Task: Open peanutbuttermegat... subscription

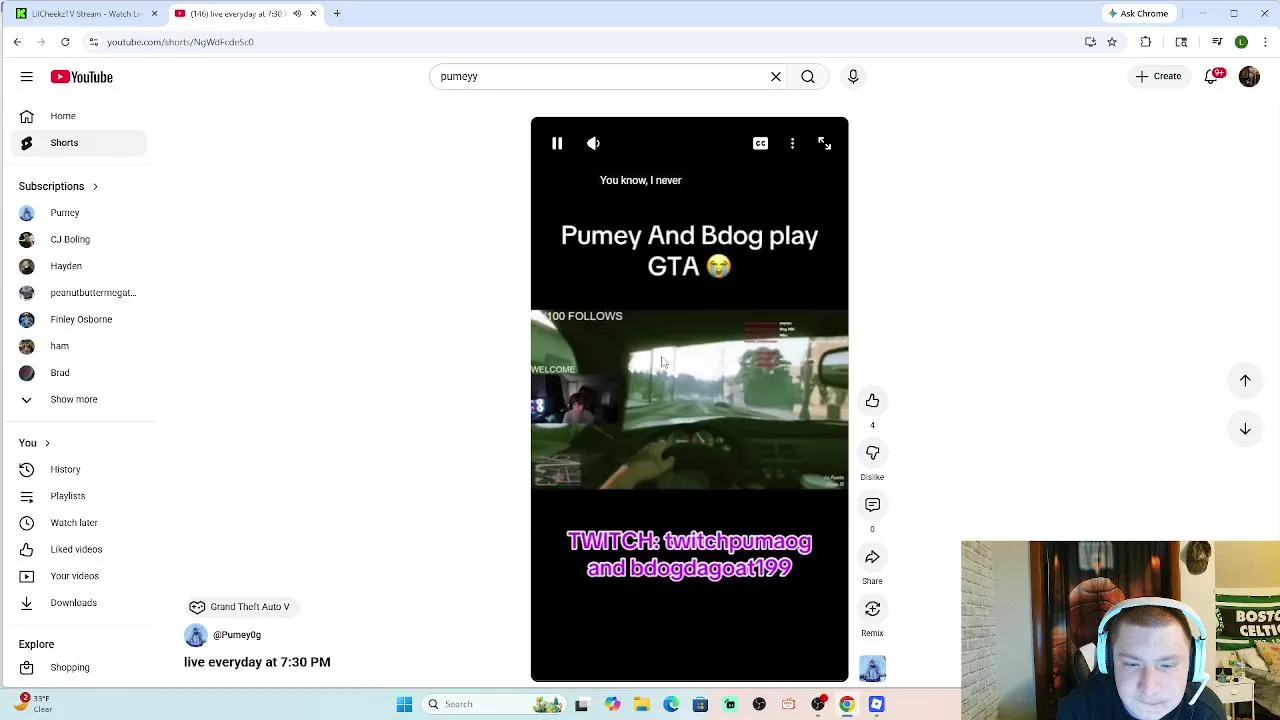Action: pyautogui.click(x=80, y=293)
